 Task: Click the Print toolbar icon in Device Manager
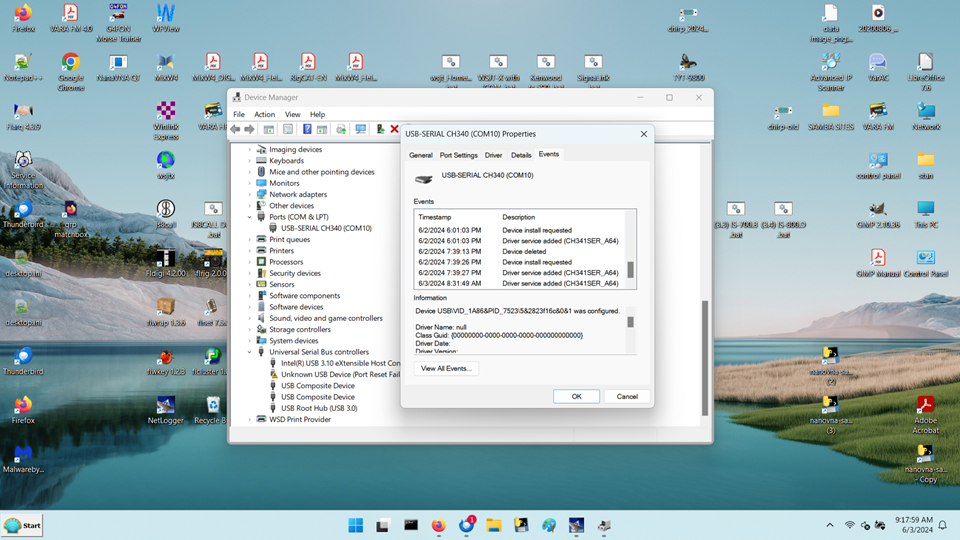pos(341,129)
